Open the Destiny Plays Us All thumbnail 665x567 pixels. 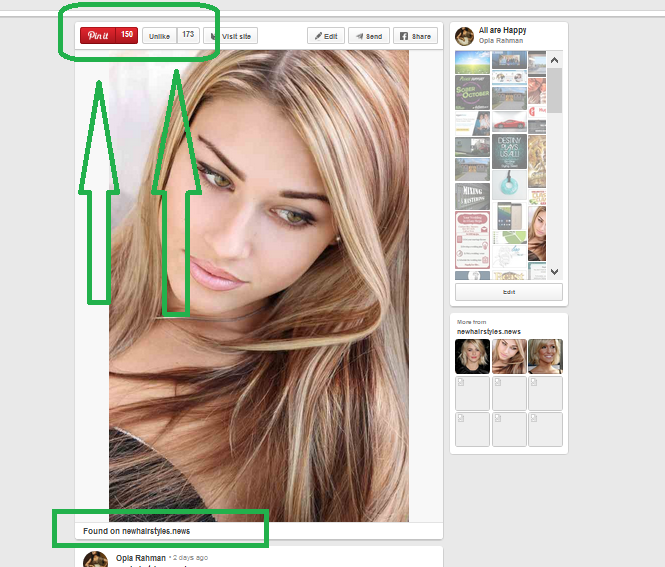pos(509,151)
